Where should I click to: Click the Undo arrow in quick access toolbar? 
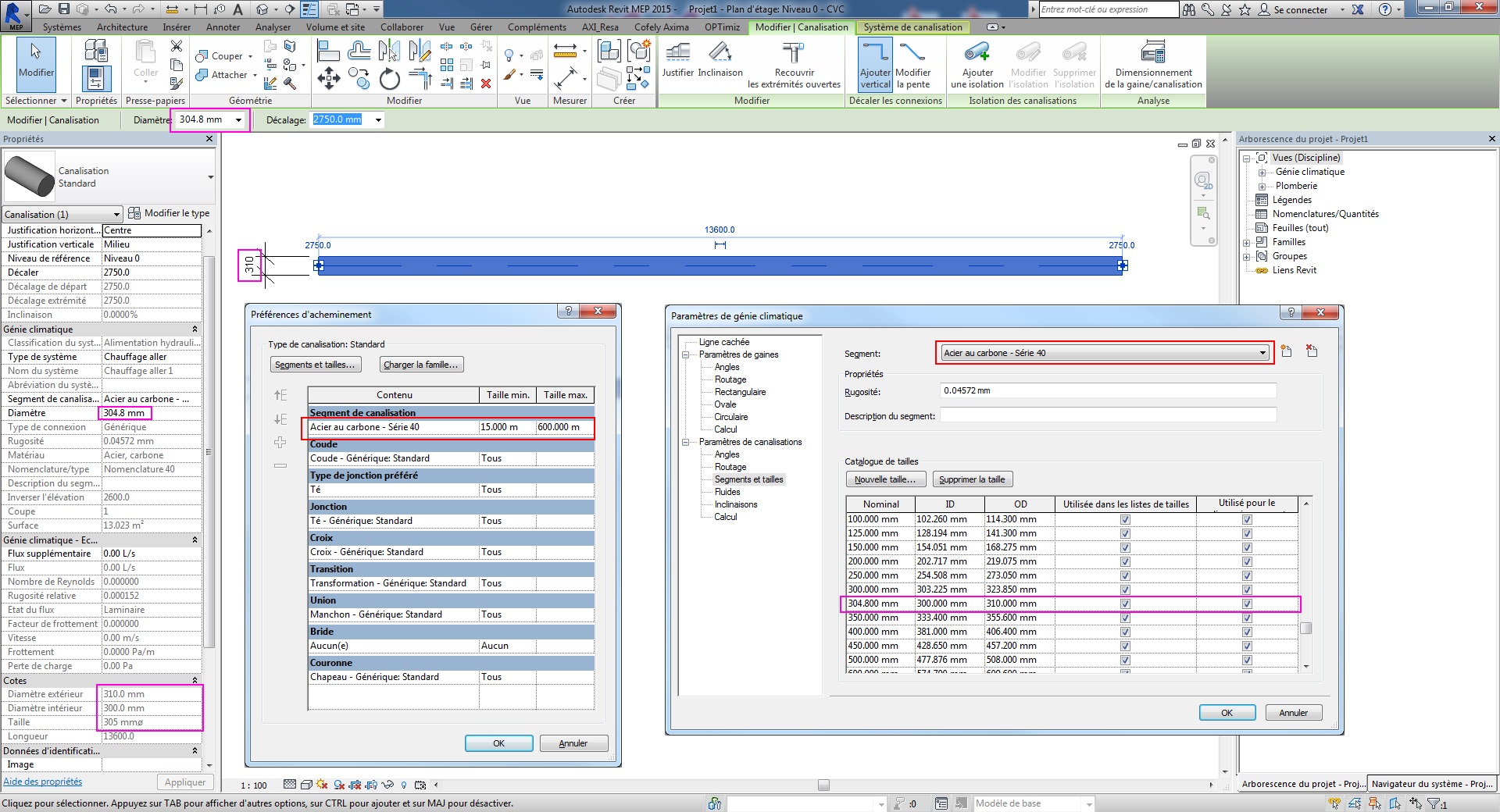click(111, 9)
